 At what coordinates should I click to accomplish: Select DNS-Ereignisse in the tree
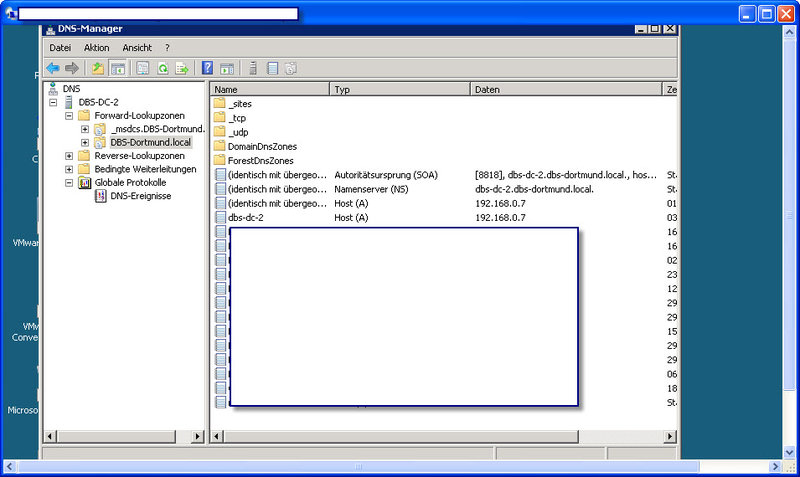140,196
